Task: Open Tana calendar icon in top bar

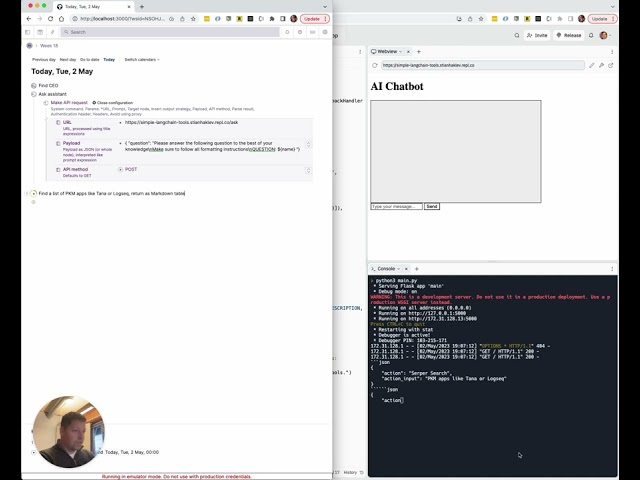Action: click(x=40, y=32)
